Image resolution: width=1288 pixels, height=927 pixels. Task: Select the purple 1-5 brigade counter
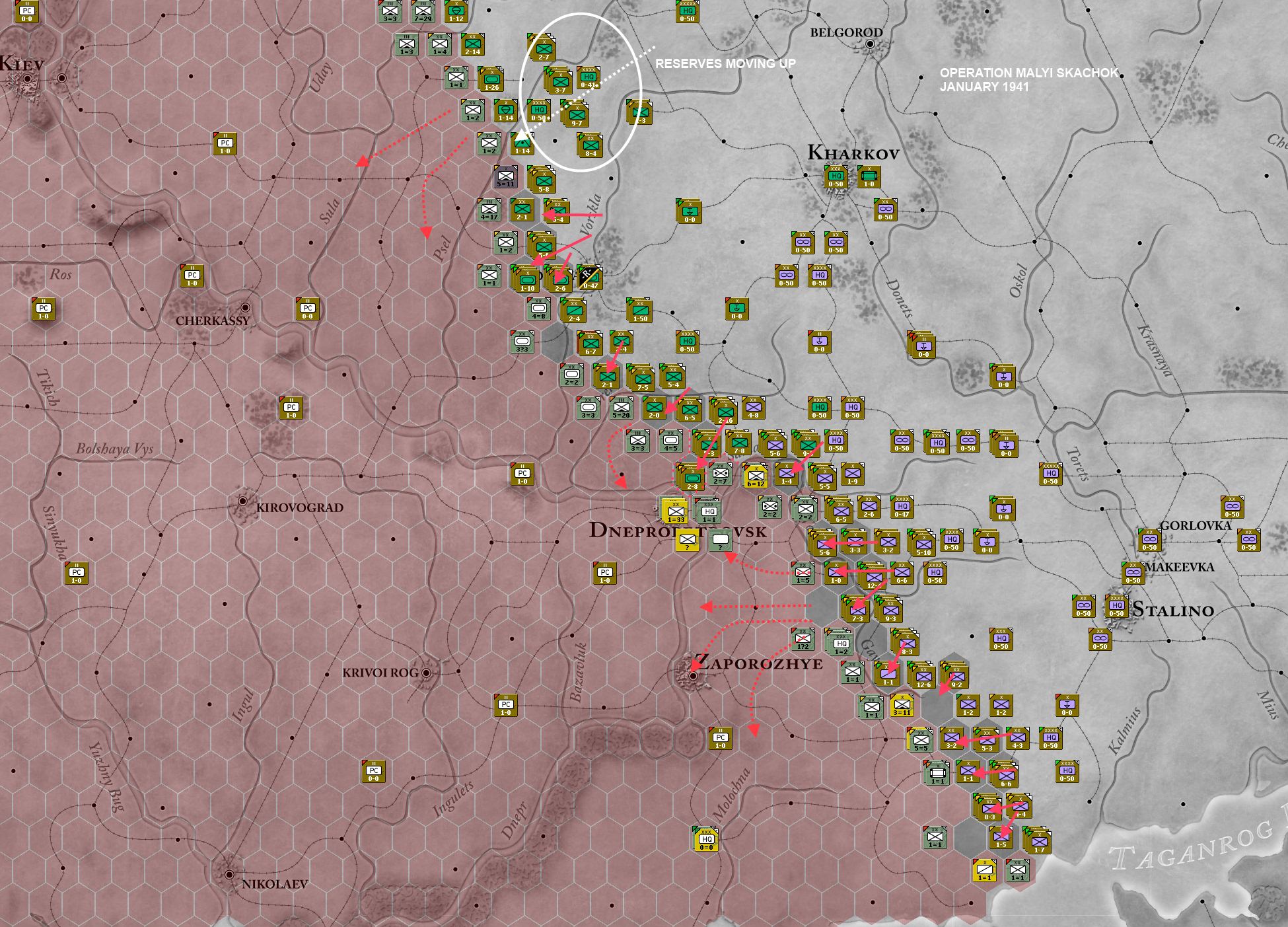(x=1001, y=837)
